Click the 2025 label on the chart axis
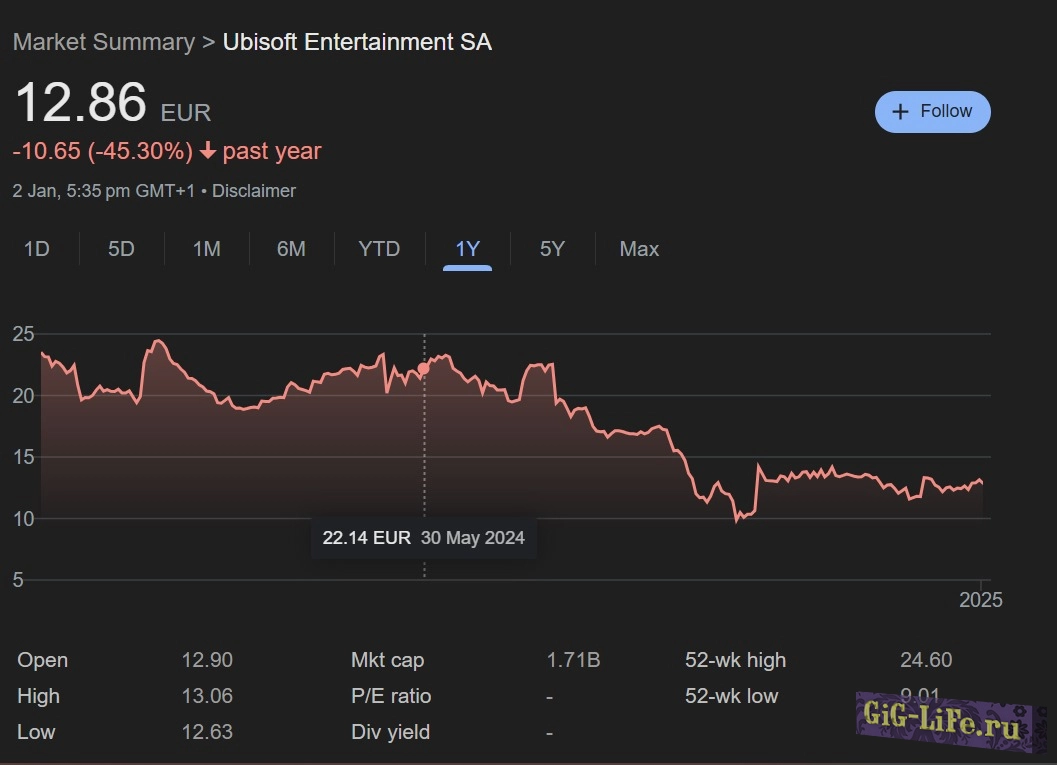Viewport: 1057px width, 765px height. 980,600
